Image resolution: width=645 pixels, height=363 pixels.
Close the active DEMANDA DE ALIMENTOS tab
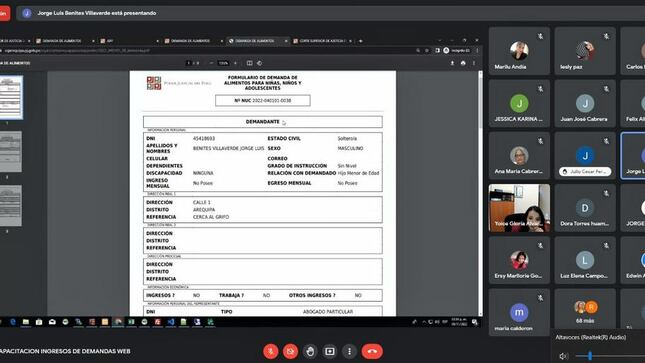click(x=286, y=41)
